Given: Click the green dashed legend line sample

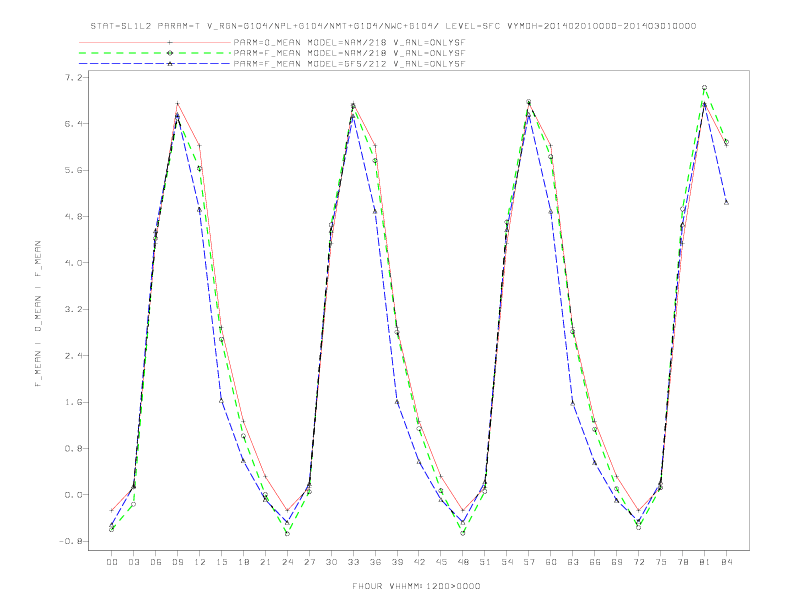Looking at the screenshot, I should click(x=155, y=53).
